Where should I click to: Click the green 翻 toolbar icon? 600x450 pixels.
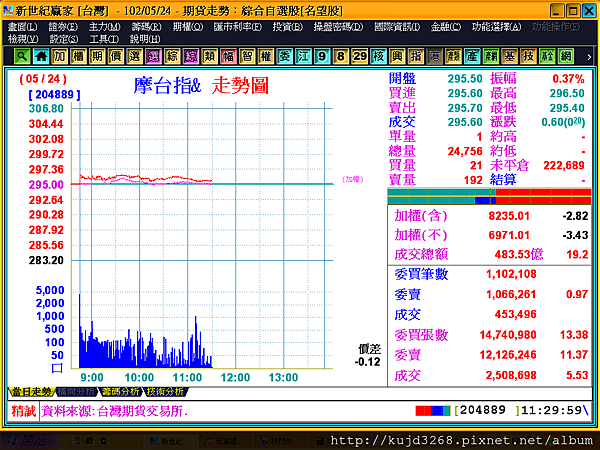tap(491, 56)
